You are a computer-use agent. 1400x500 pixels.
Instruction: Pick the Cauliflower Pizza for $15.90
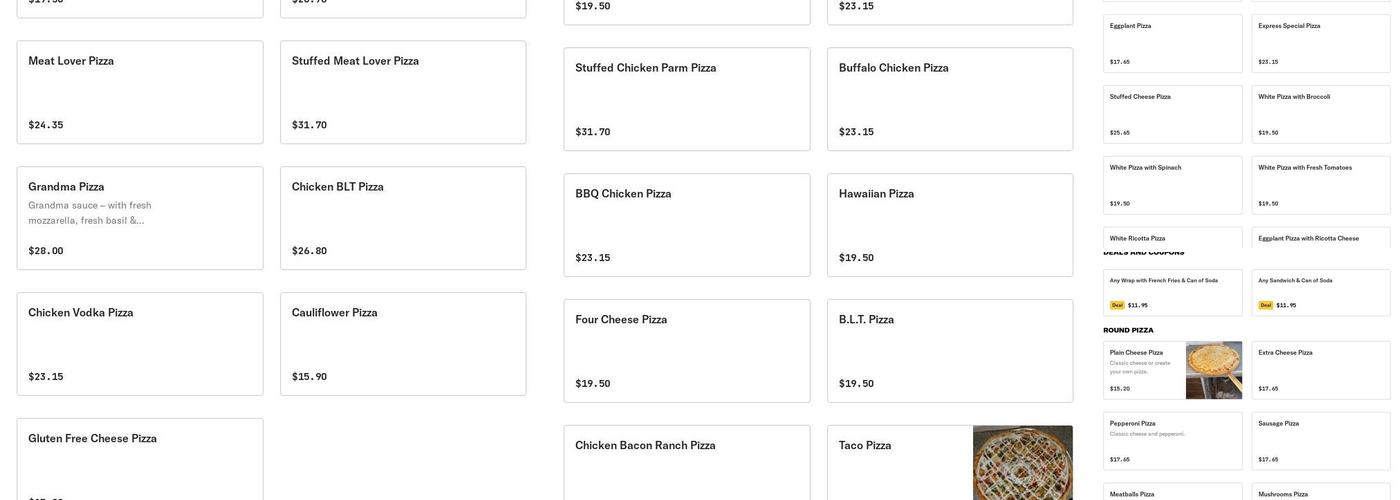point(403,344)
